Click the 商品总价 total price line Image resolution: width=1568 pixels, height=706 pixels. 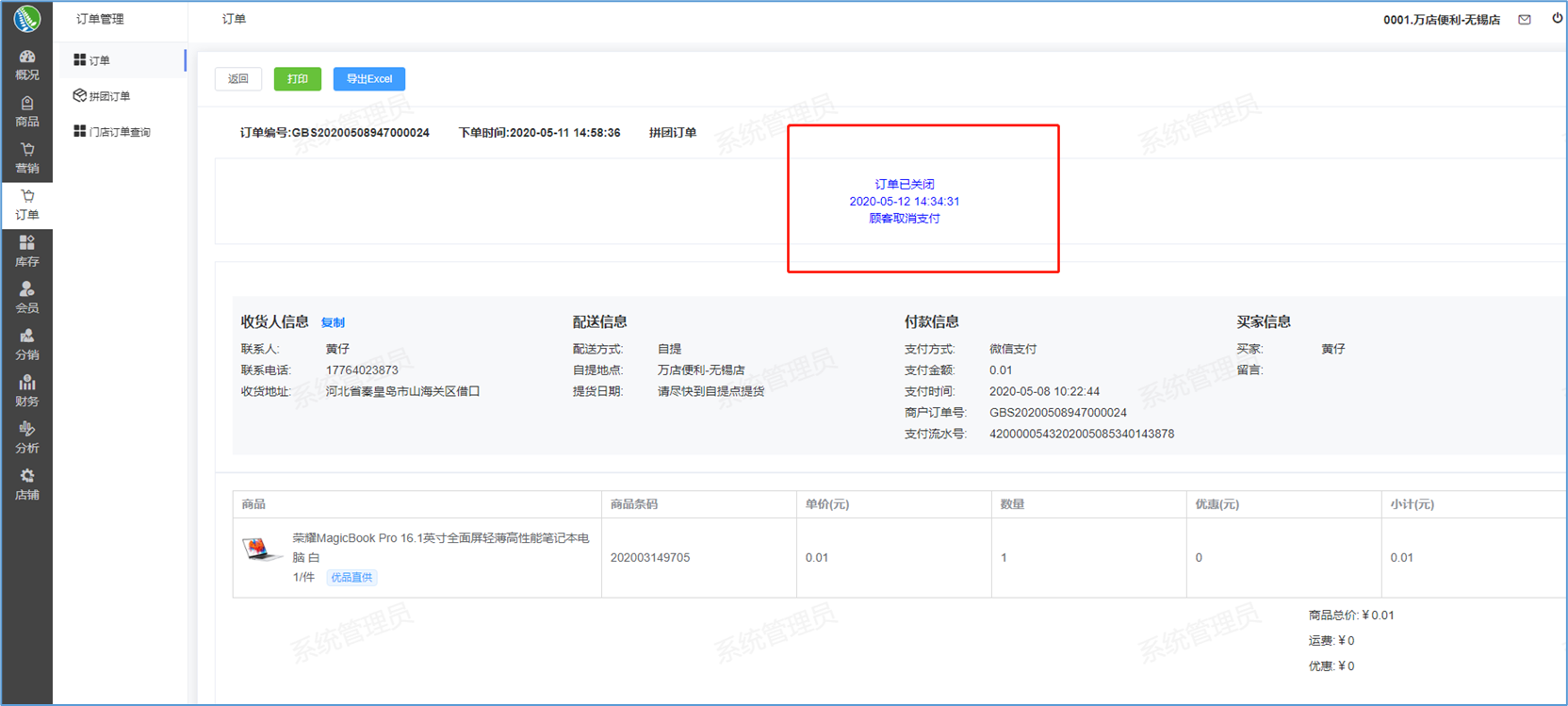[1351, 616]
